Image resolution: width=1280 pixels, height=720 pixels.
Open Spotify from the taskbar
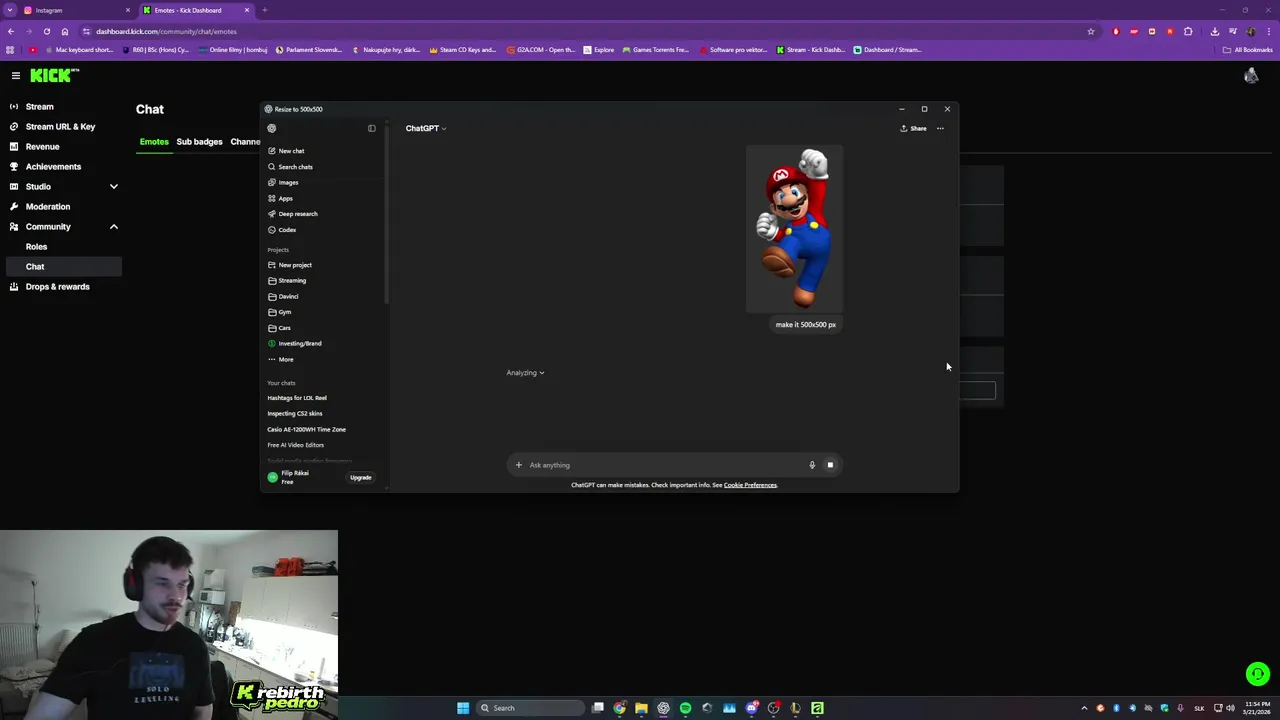click(685, 708)
